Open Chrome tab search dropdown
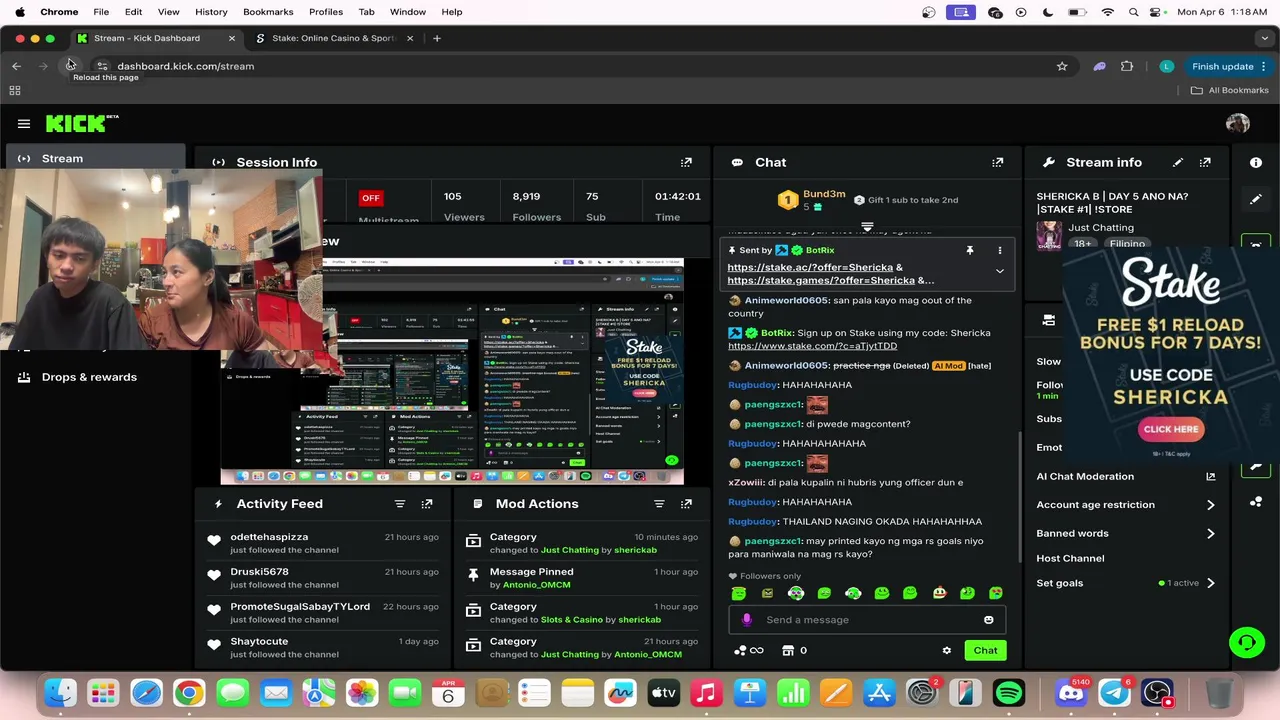 point(1265,38)
